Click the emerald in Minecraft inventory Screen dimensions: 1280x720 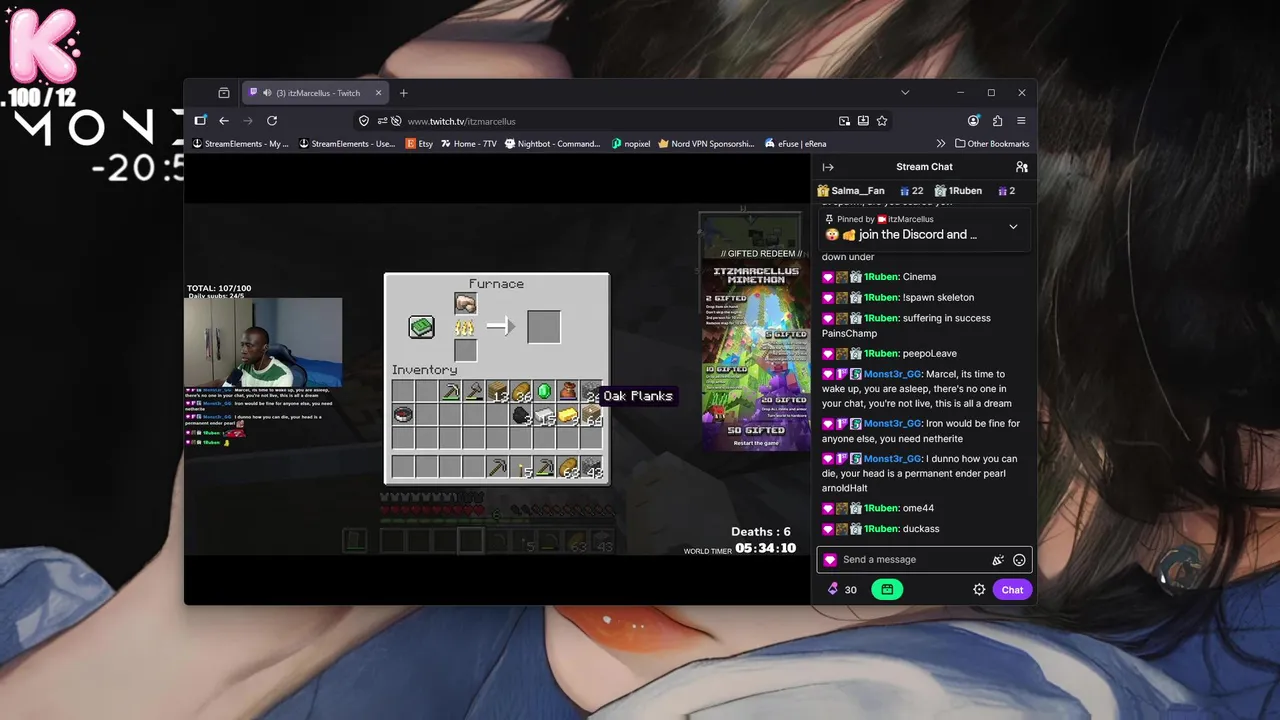point(544,391)
